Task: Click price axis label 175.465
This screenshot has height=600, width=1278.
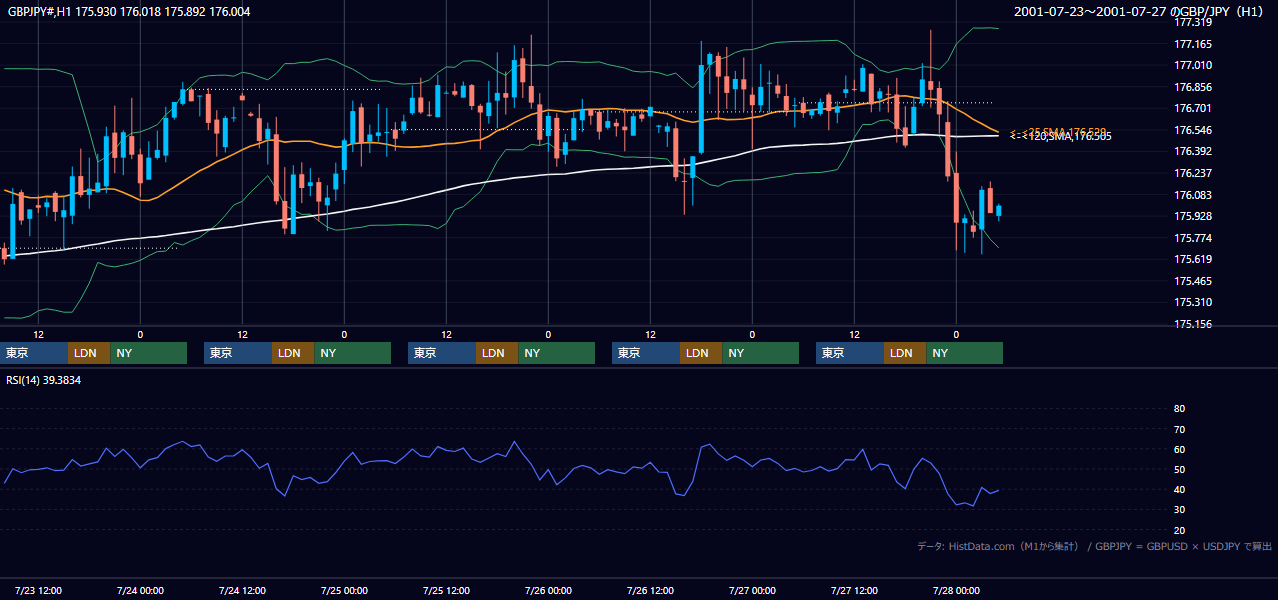Action: pos(1193,281)
